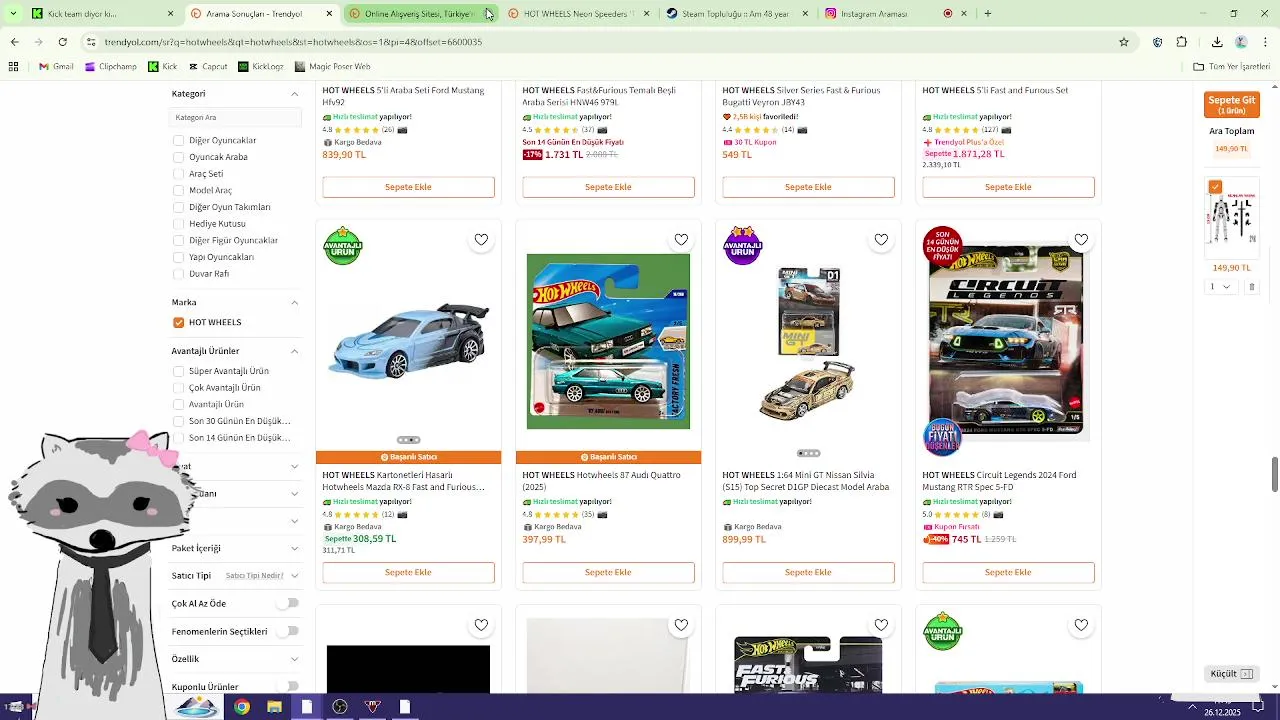Go to cart with Sepete Git button
Viewport: 1280px width, 720px height.
pyautogui.click(x=1231, y=104)
